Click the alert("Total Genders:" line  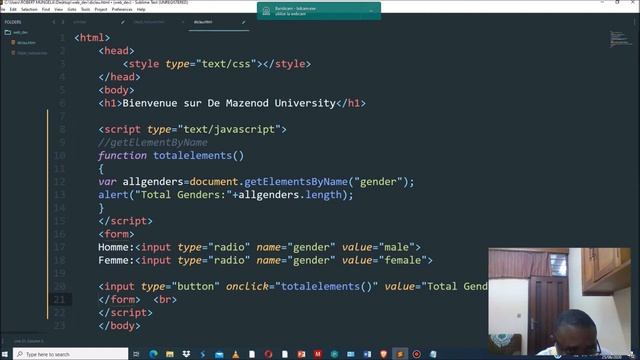(x=226, y=195)
